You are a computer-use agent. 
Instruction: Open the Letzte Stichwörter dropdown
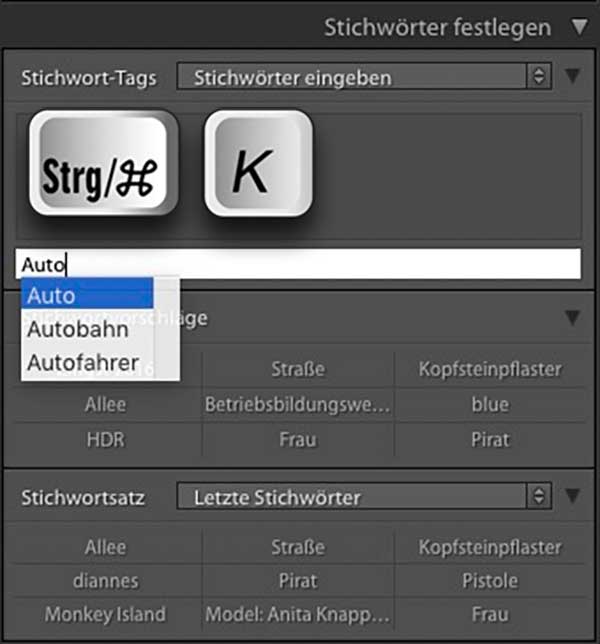click(x=364, y=497)
